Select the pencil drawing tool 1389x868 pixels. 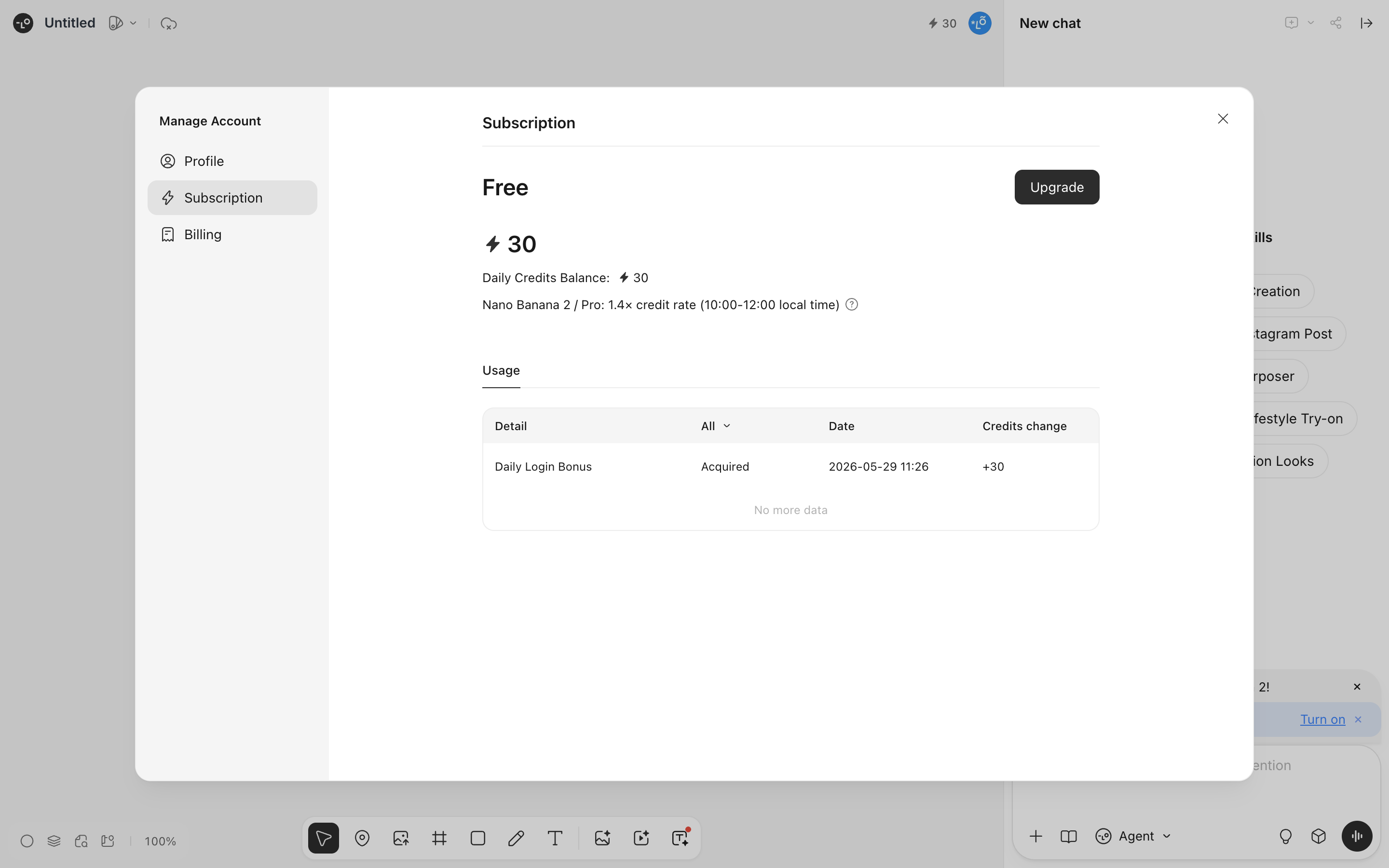[516, 838]
